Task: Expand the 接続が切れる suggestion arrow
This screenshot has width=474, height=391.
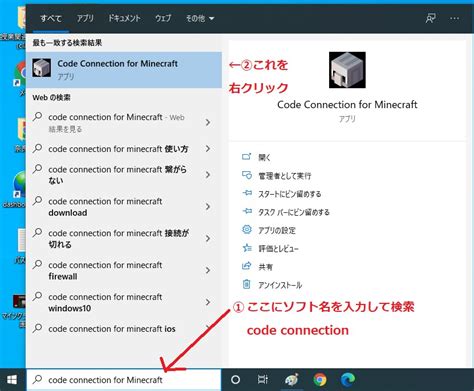Action: (x=208, y=238)
